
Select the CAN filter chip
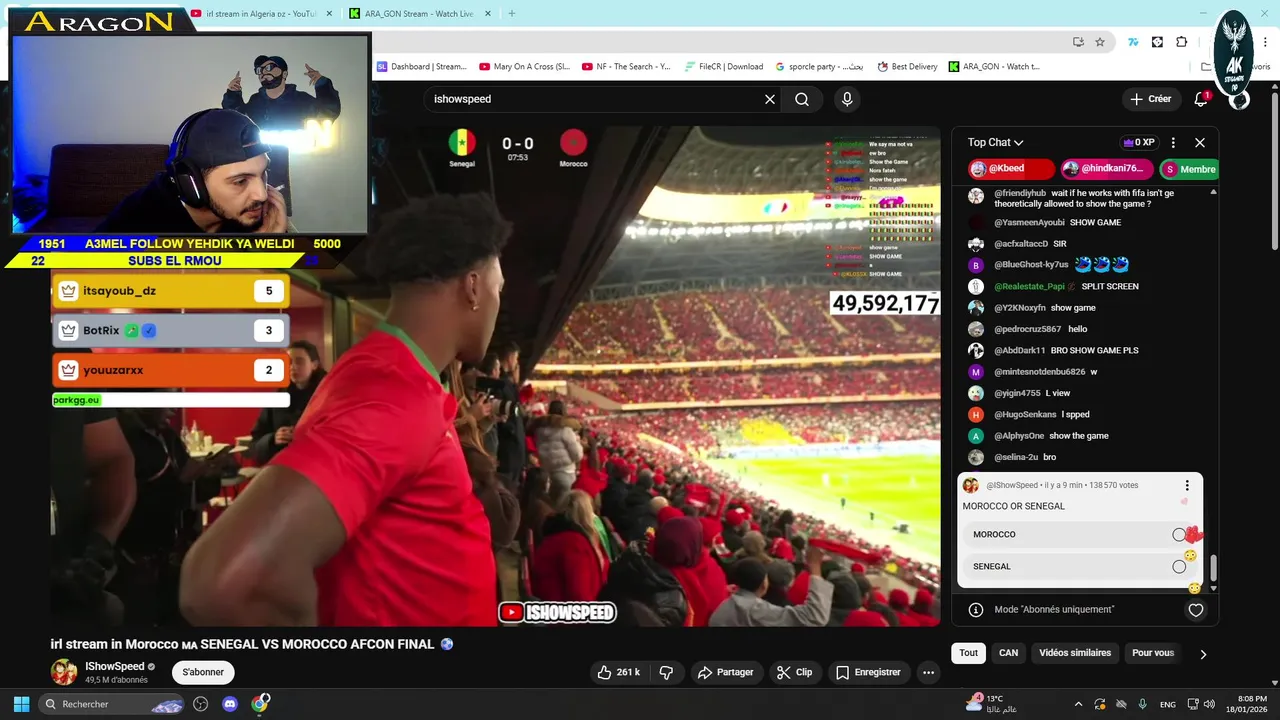1008,653
